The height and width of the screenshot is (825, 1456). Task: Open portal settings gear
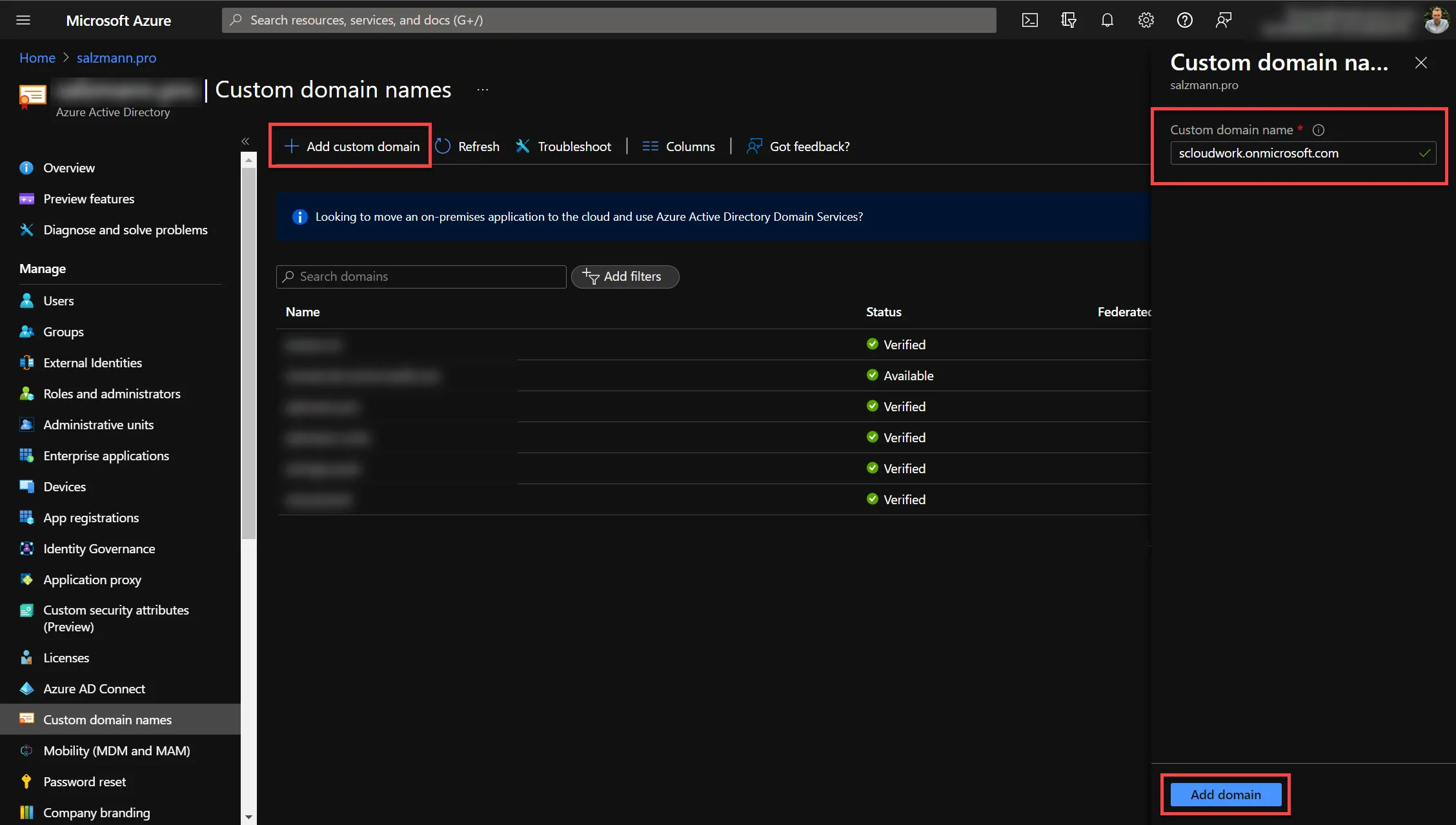pyautogui.click(x=1146, y=20)
